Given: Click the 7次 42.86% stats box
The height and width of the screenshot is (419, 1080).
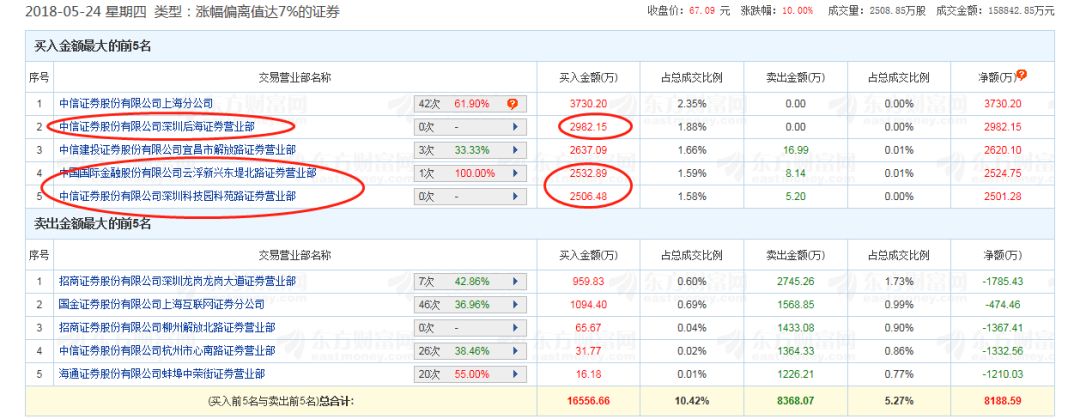Looking at the screenshot, I should coord(470,282).
